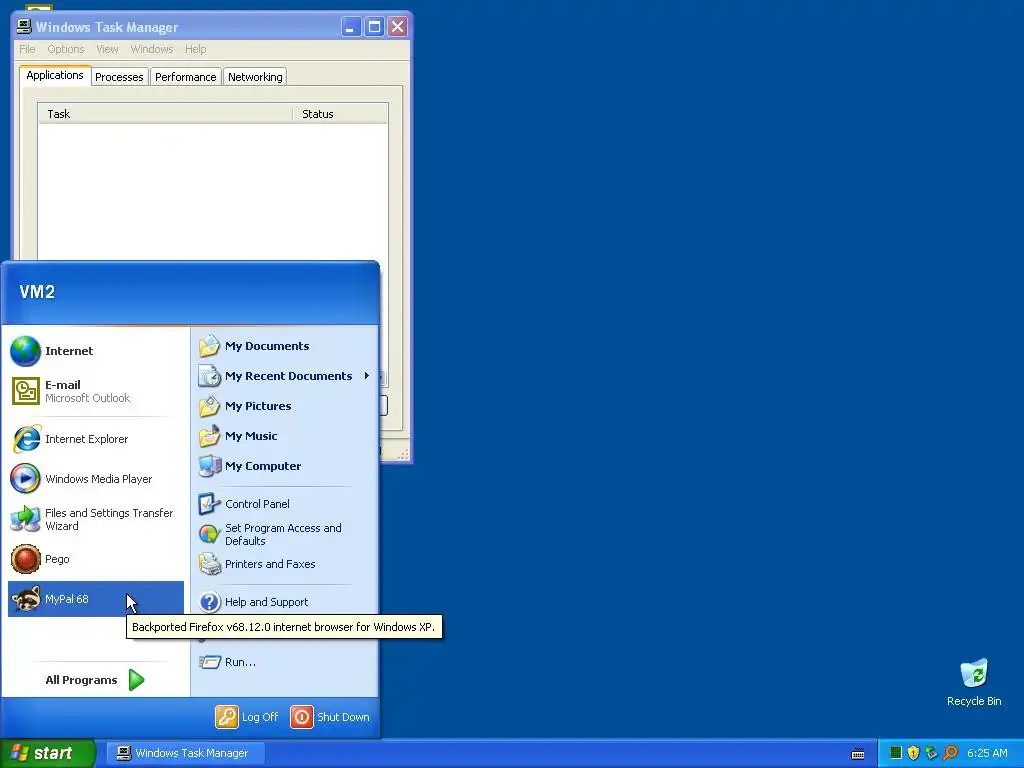The image size is (1024, 768).
Task: Switch to the Applications tab
Action: pyautogui.click(x=55, y=75)
